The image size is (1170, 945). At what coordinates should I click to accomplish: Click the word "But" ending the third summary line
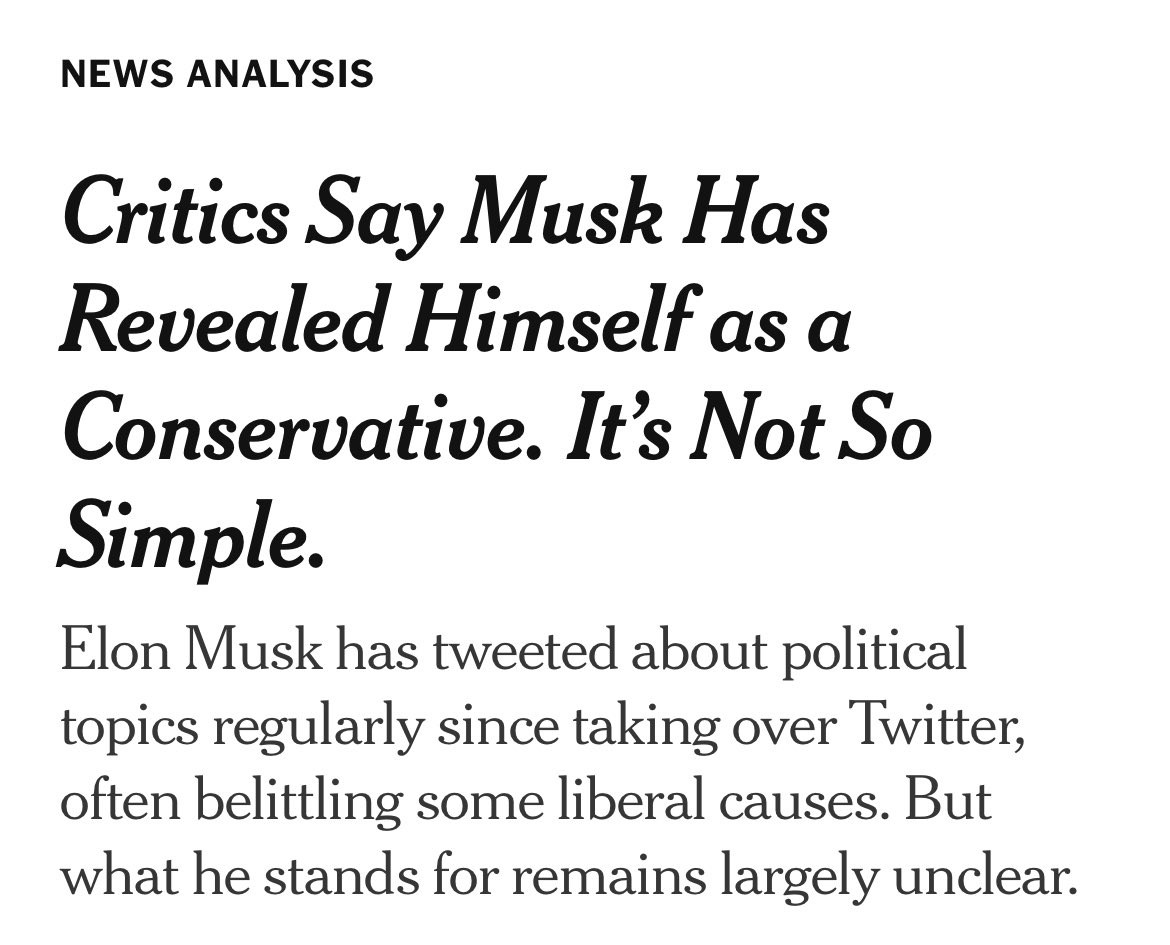click(x=947, y=802)
